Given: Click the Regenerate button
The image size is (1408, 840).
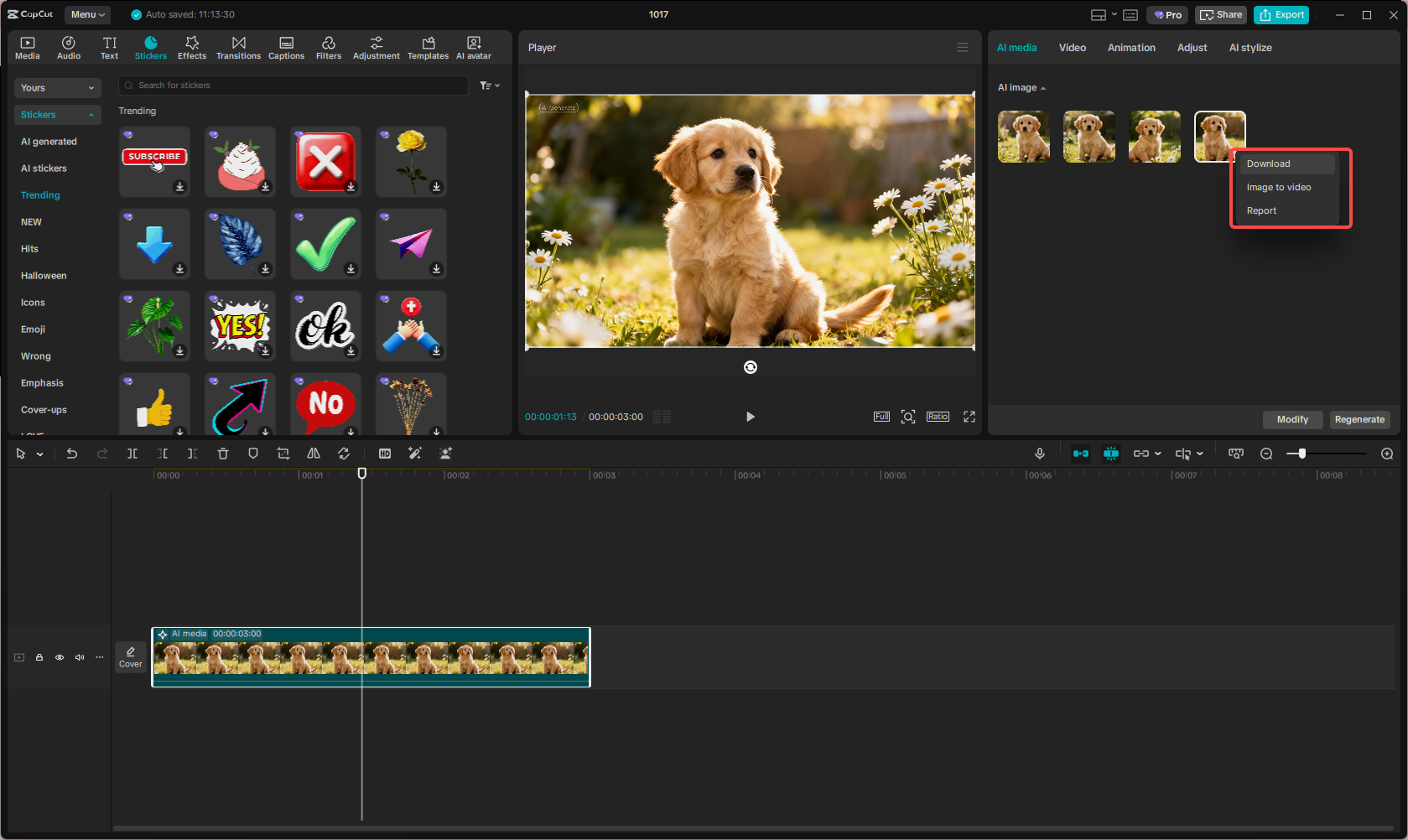Looking at the screenshot, I should [1359, 419].
